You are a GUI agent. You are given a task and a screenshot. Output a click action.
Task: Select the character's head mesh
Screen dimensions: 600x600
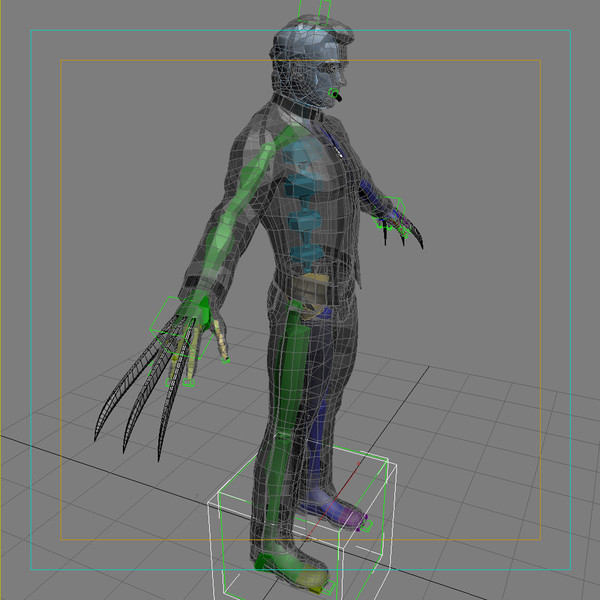pos(311,63)
